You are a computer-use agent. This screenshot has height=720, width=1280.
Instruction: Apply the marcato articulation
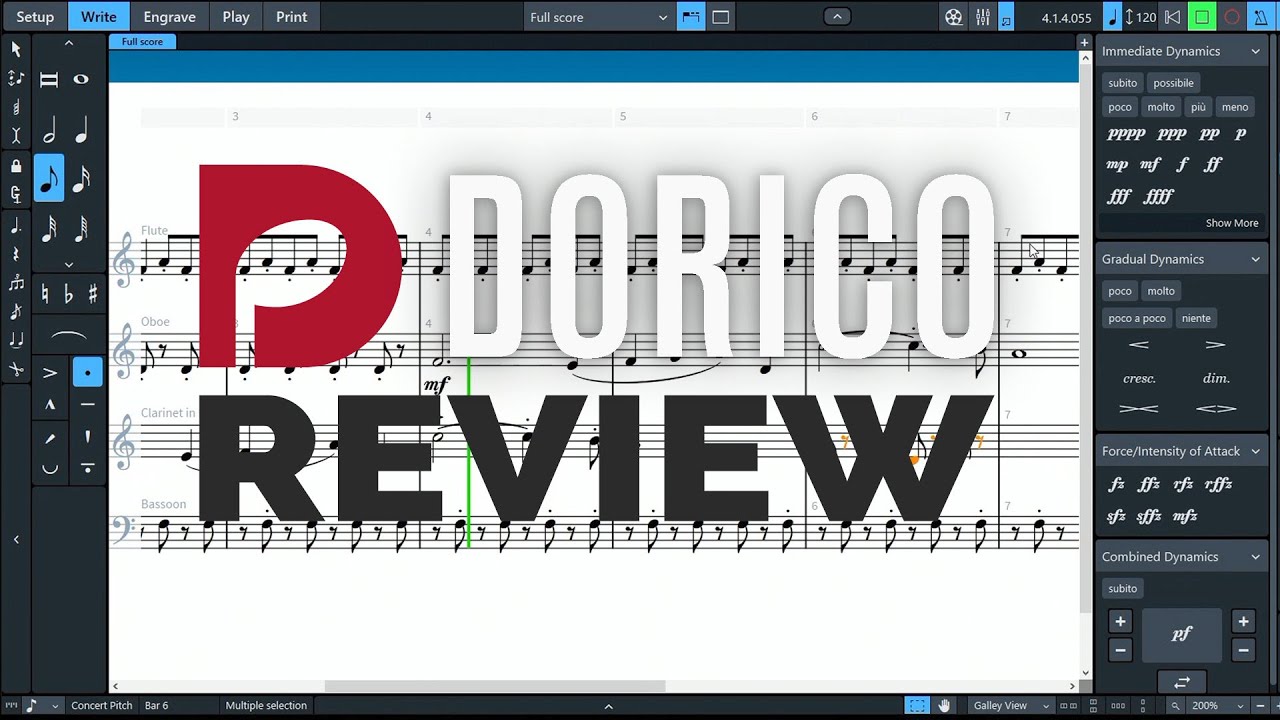pyautogui.click(x=49, y=405)
